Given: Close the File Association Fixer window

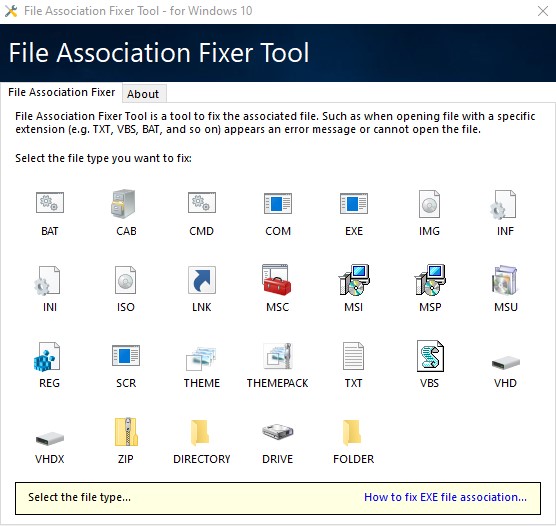Looking at the screenshot, I should tap(543, 11).
